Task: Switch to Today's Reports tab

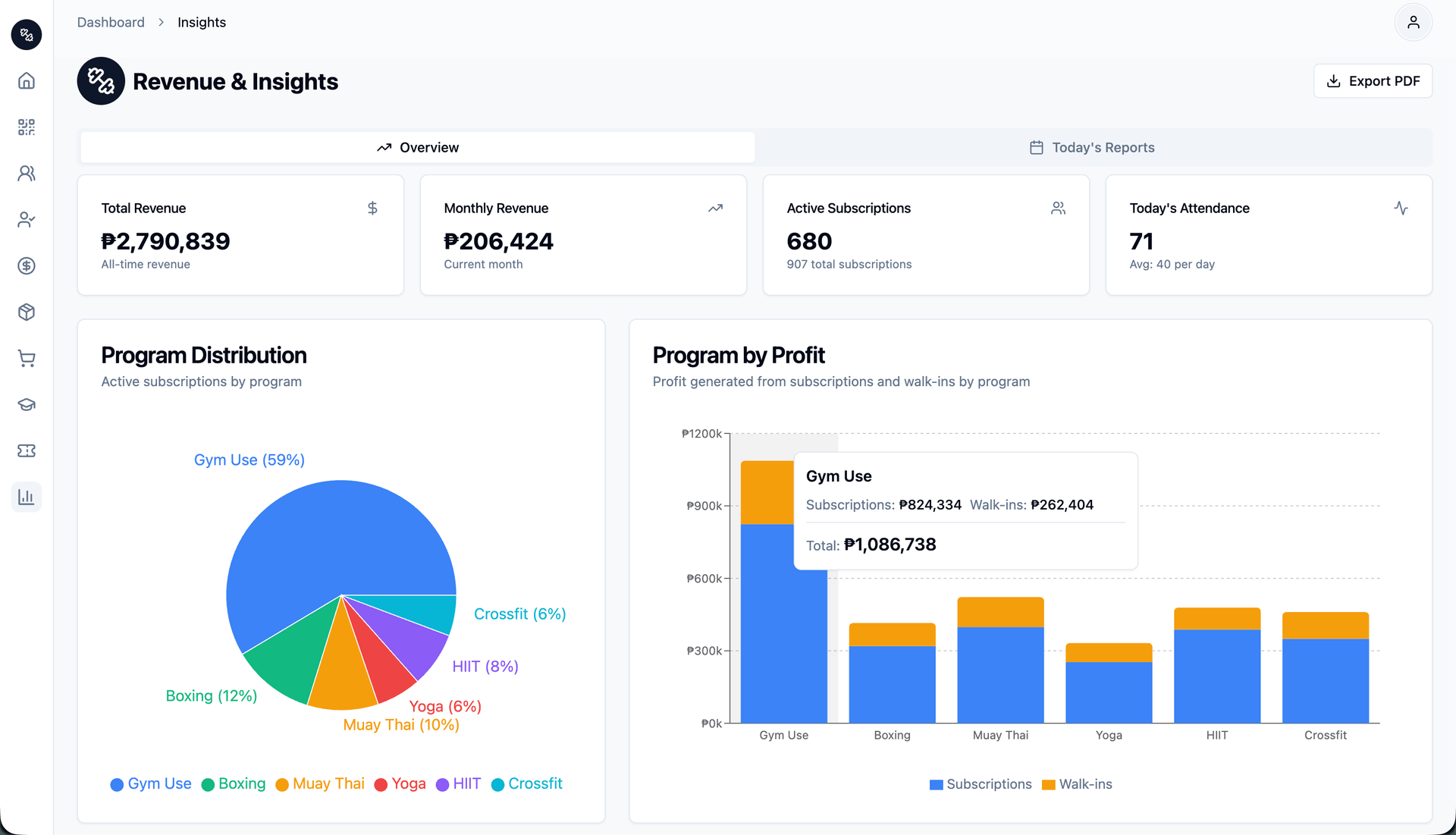Action: click(x=1092, y=148)
